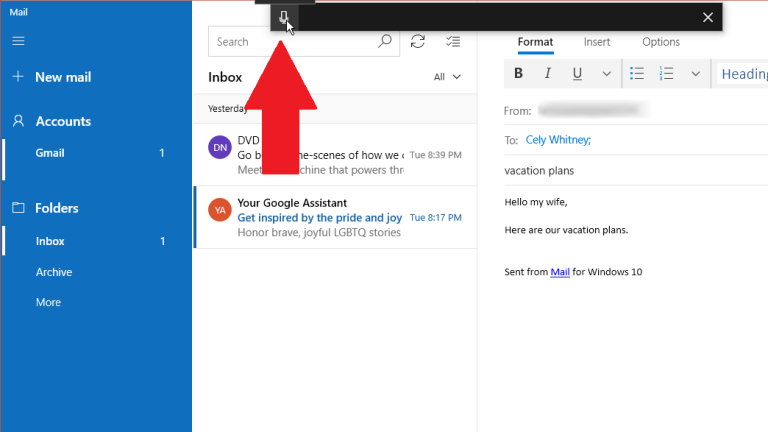Screen dimensions: 768x432
Task: Click 'Here are our vacation plans.' text
Action: pos(566,230)
